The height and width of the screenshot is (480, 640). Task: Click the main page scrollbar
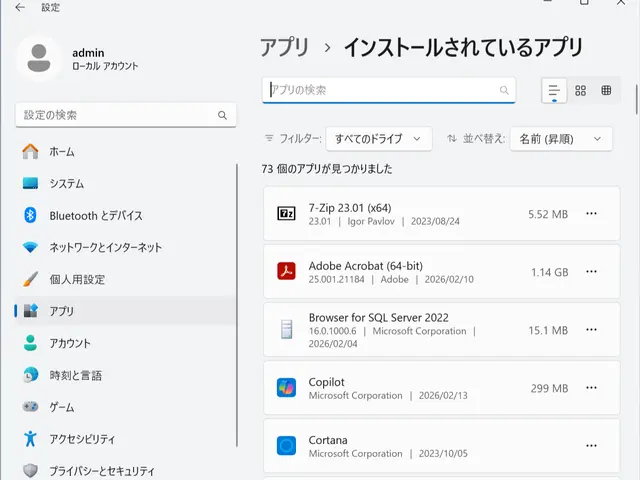636,100
